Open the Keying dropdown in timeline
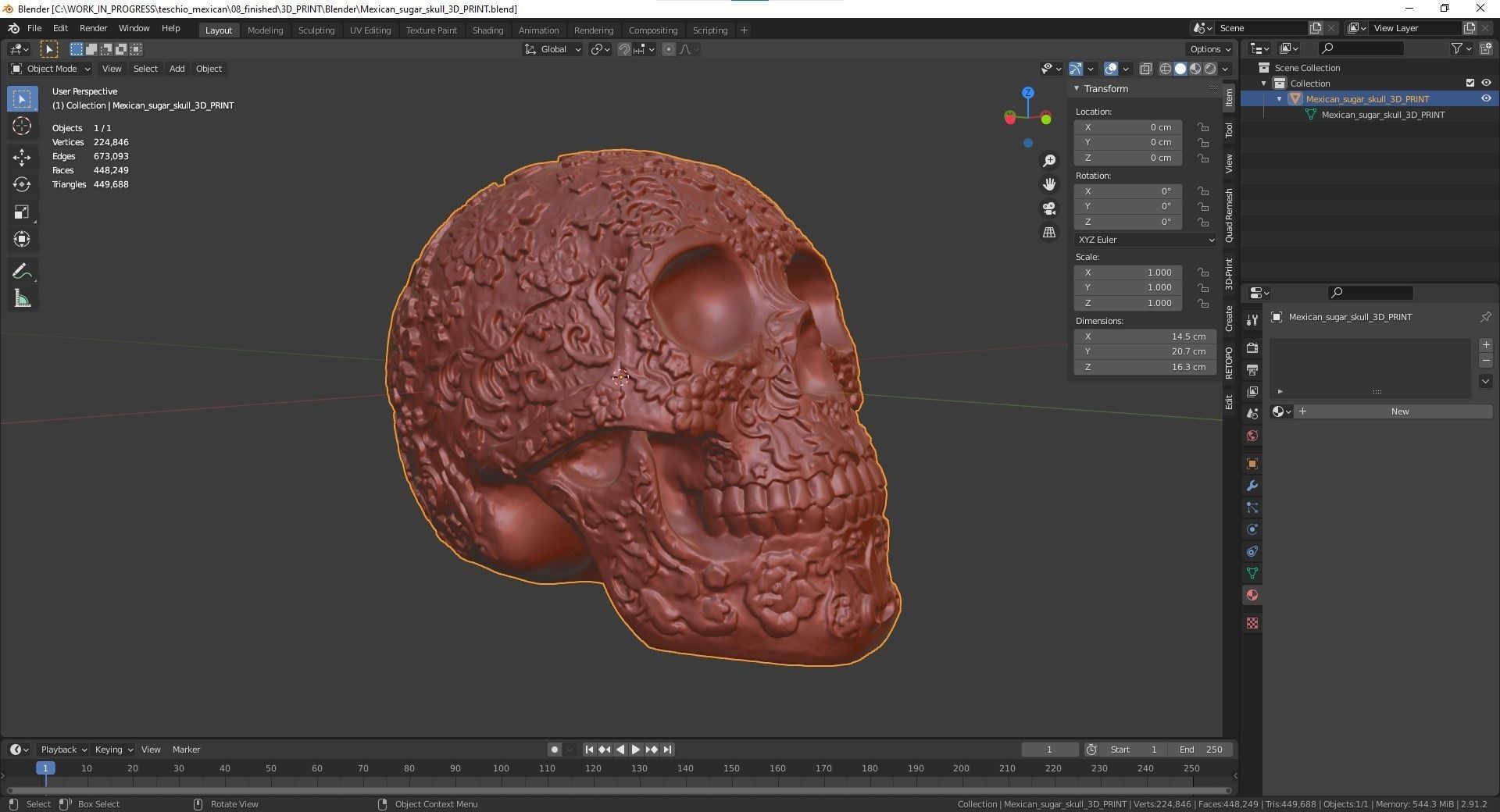 pos(113,750)
